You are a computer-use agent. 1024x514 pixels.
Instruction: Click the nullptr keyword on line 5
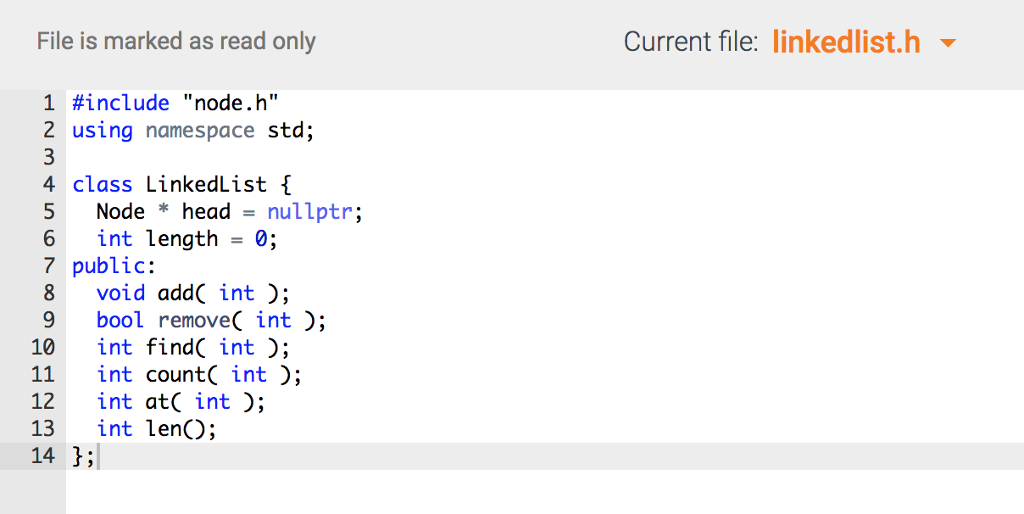tap(310, 212)
